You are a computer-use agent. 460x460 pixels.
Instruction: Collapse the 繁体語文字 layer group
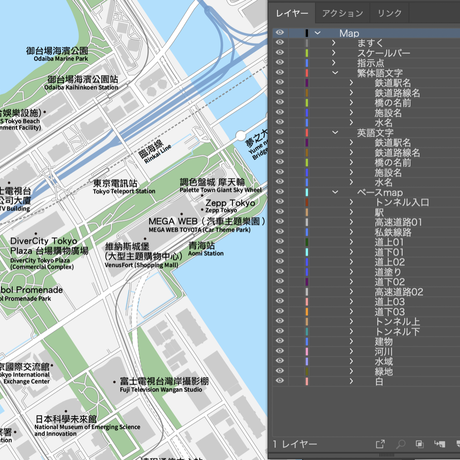335,73
